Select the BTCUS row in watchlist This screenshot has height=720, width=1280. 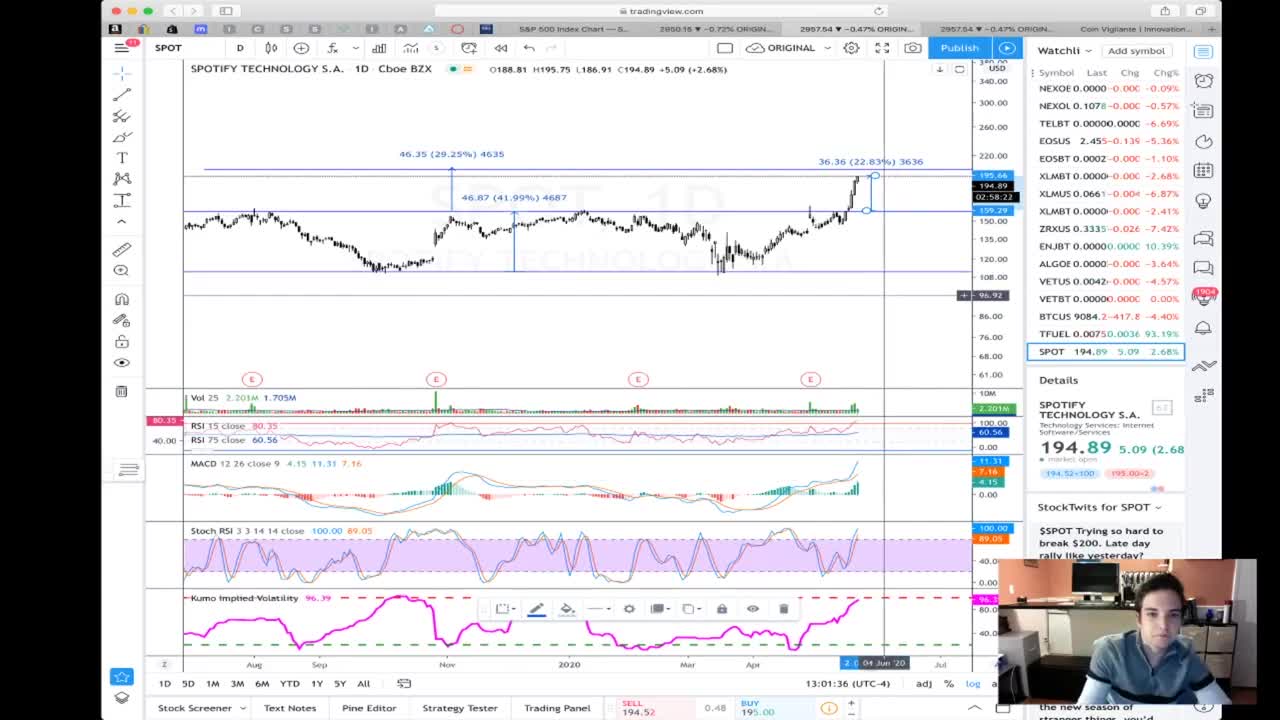click(1106, 316)
